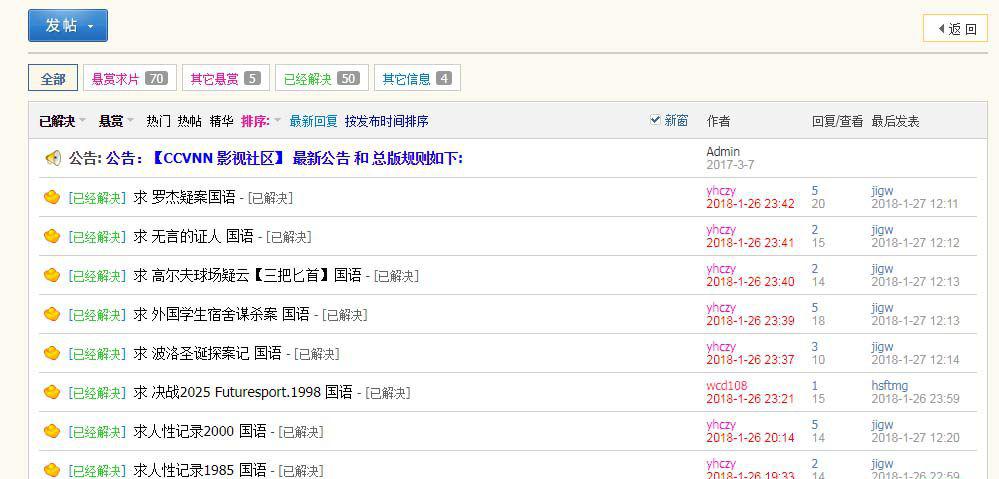Click gold ingot icon beside 高尔夫球场疑云

(x=52, y=275)
